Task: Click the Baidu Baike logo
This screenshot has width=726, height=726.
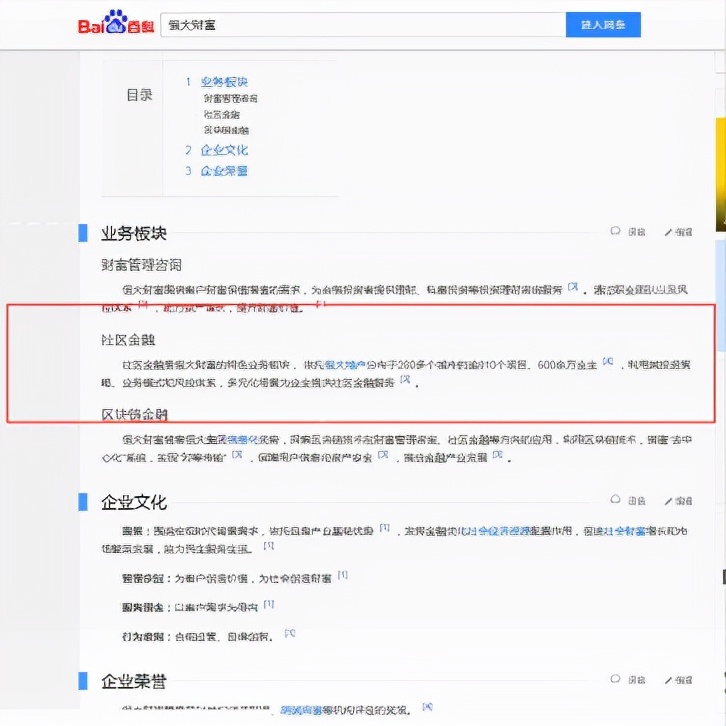Action: tap(116, 23)
